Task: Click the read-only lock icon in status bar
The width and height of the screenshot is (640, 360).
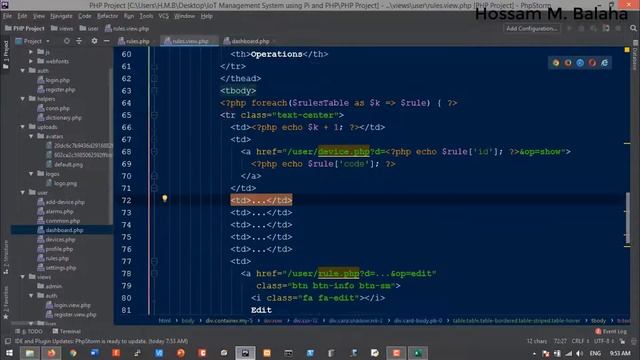Action: tap(622, 341)
